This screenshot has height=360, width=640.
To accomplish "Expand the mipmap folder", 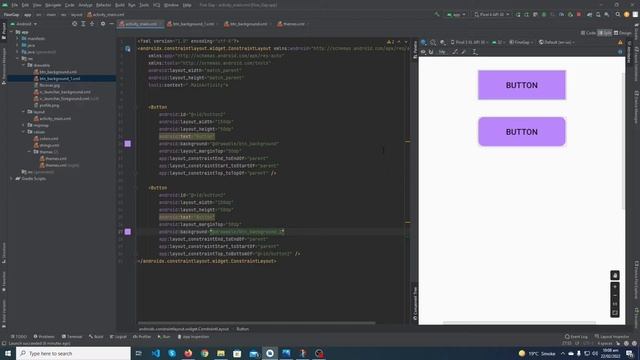I will coord(23,125).
